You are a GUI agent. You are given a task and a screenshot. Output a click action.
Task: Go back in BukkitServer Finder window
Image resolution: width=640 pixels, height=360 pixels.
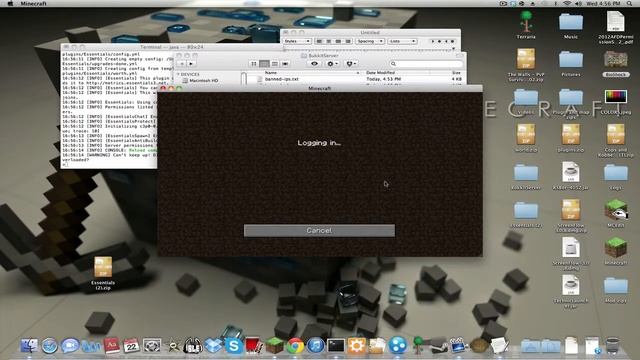pos(182,64)
